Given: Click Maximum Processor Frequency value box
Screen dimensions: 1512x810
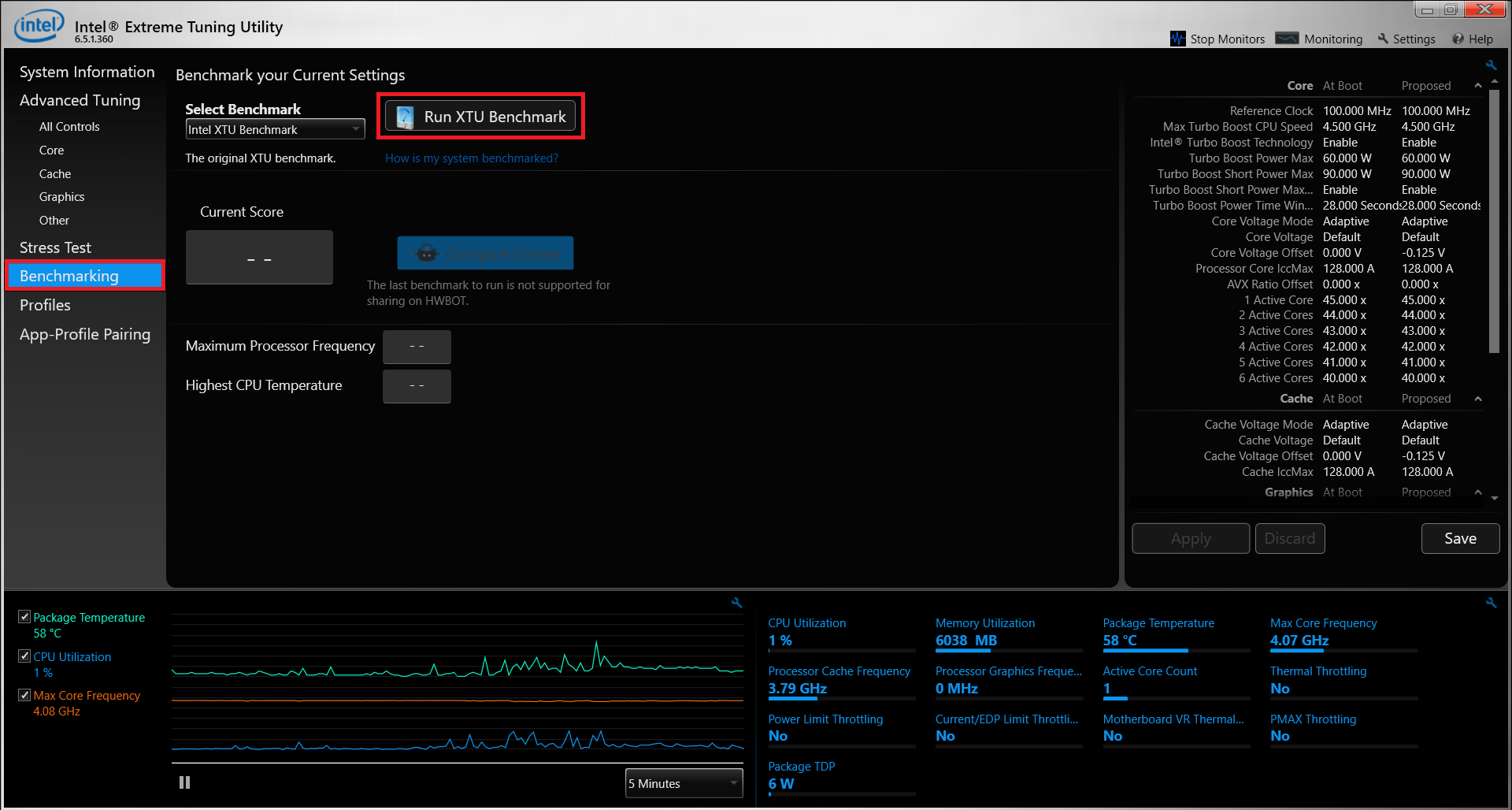Looking at the screenshot, I should click(x=417, y=347).
